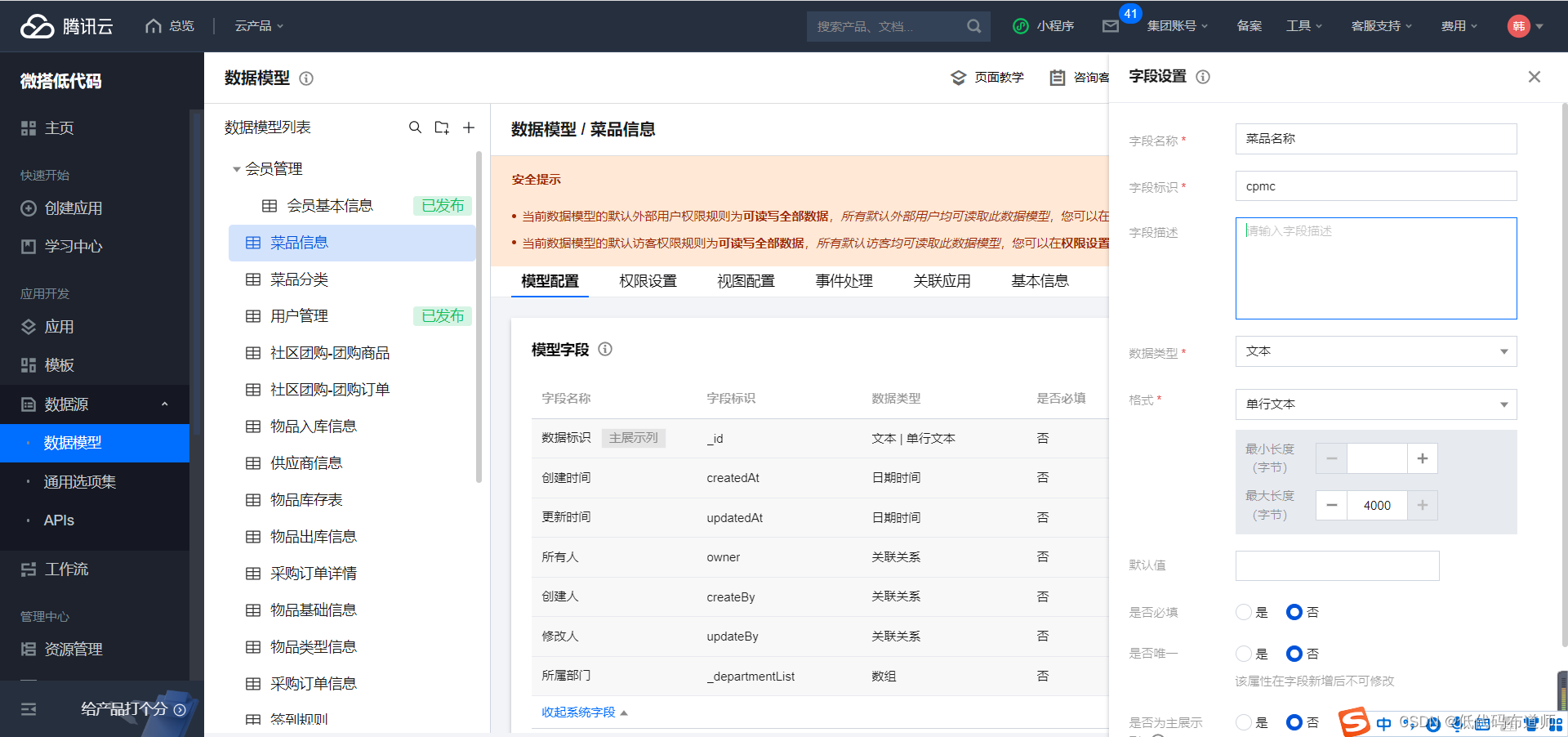Image resolution: width=1568 pixels, height=737 pixels.
Task: Switch to 关联应用 tab
Action: pos(942,281)
